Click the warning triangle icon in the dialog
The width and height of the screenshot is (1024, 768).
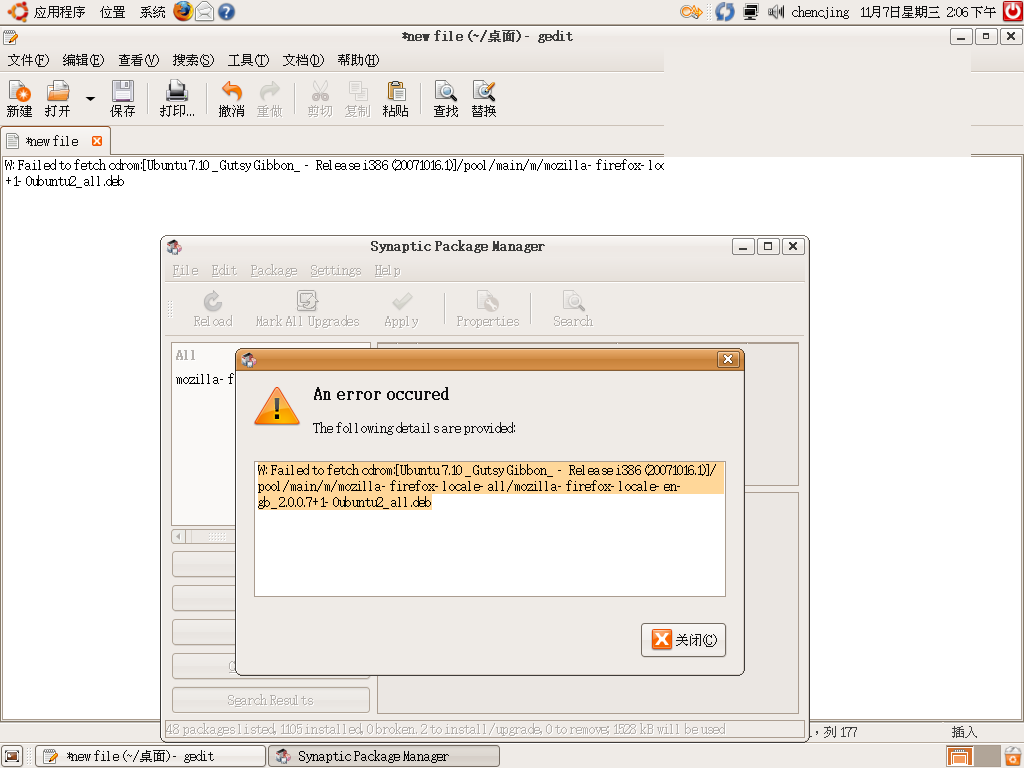click(x=277, y=406)
